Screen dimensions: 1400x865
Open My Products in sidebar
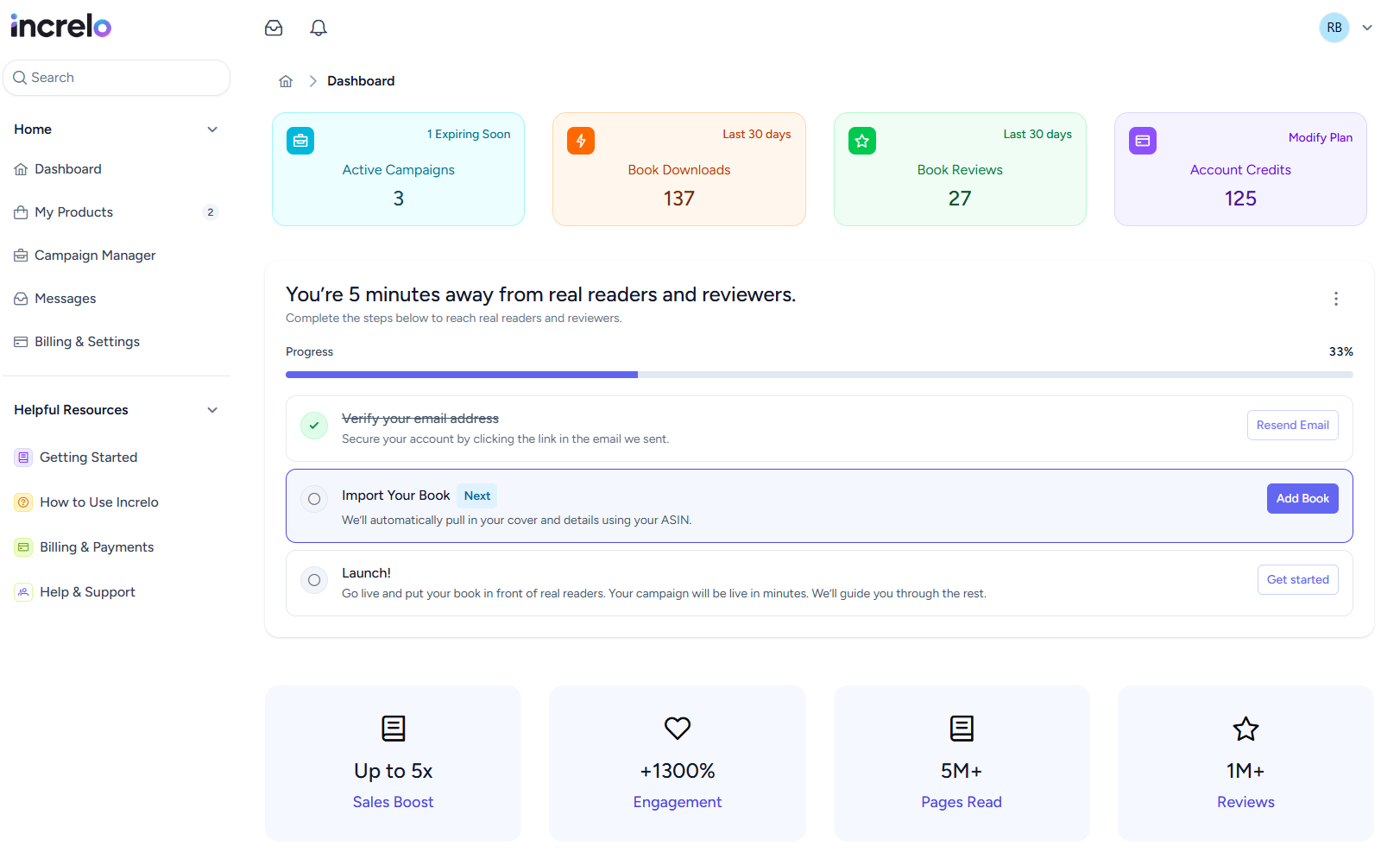[x=73, y=212]
